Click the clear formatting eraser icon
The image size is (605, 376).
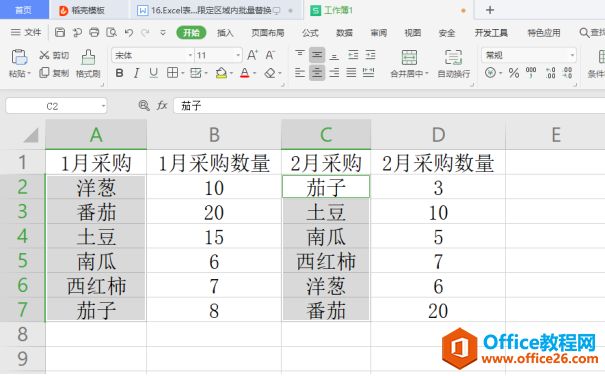pos(270,73)
